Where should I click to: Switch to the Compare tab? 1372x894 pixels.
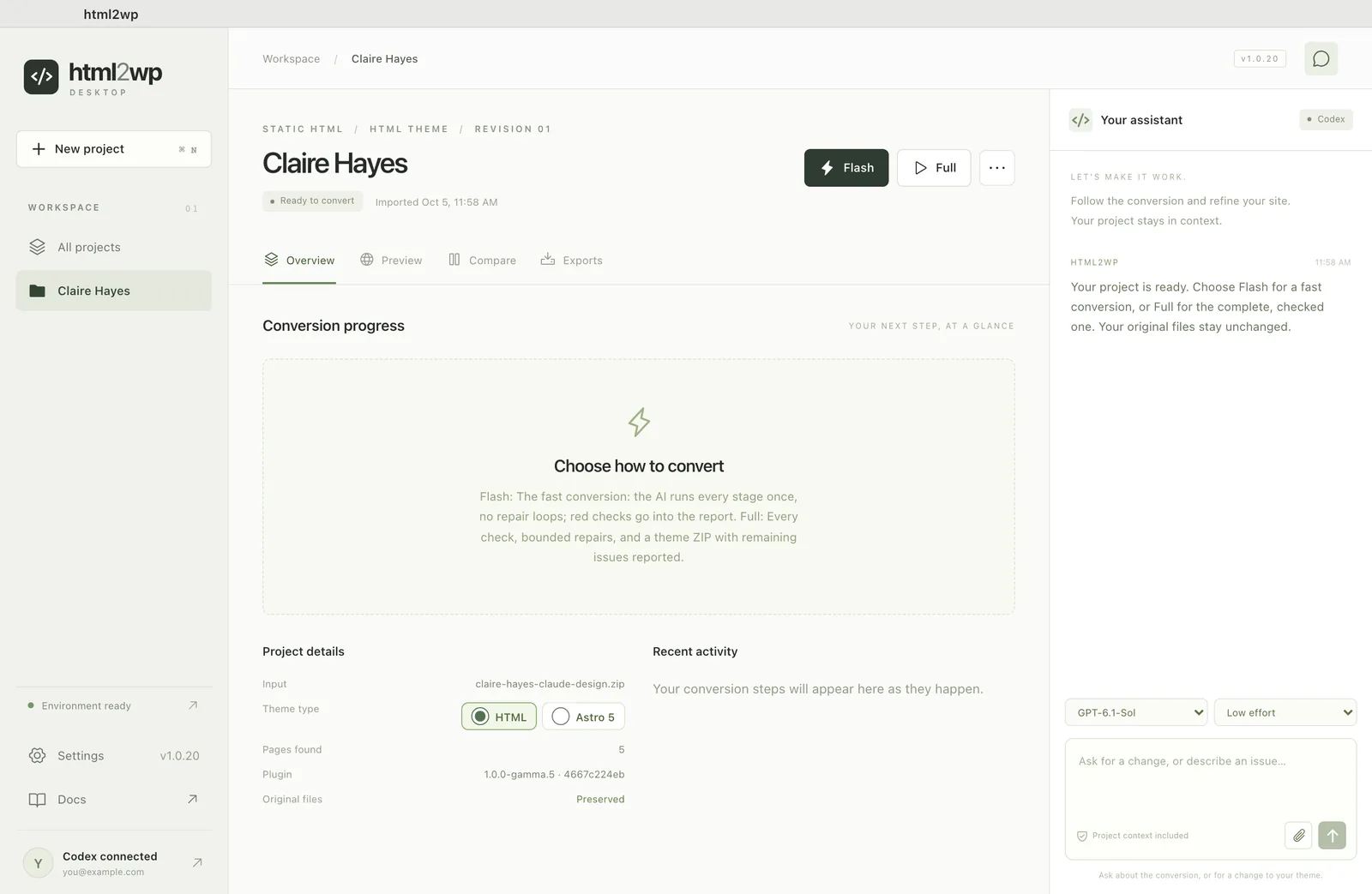click(x=482, y=260)
